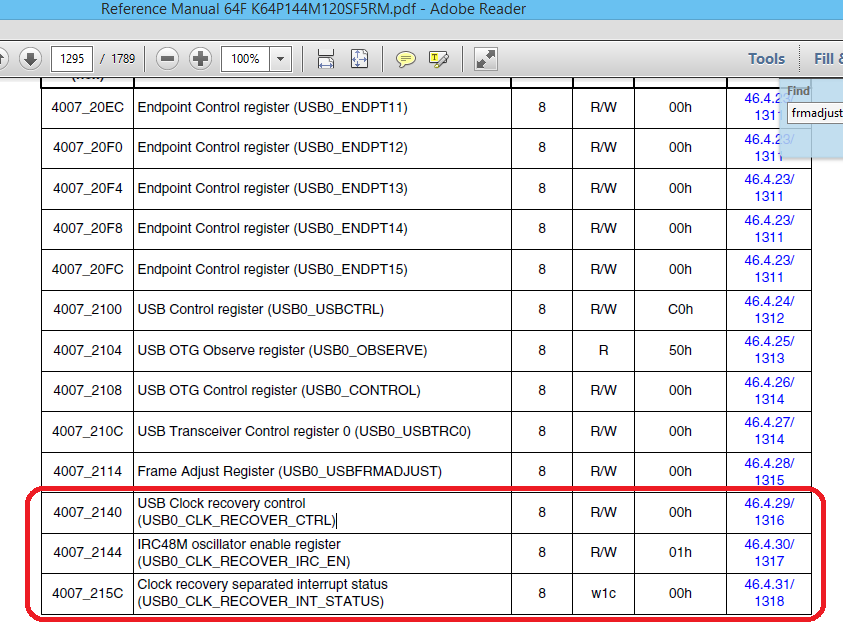
Task: Go to previous page with up arrow
Action: pos(3,59)
